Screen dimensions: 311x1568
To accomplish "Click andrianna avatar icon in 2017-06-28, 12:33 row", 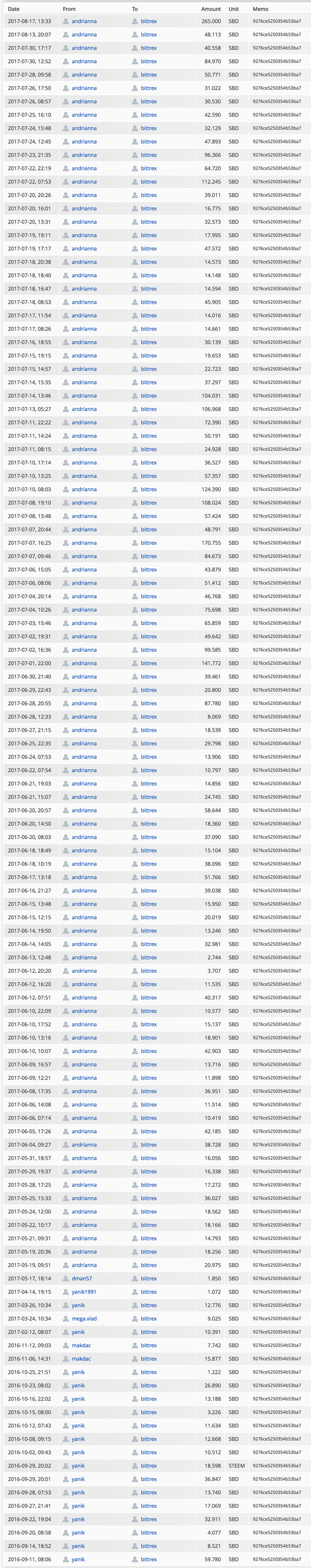I will pyautogui.click(x=66, y=717).
